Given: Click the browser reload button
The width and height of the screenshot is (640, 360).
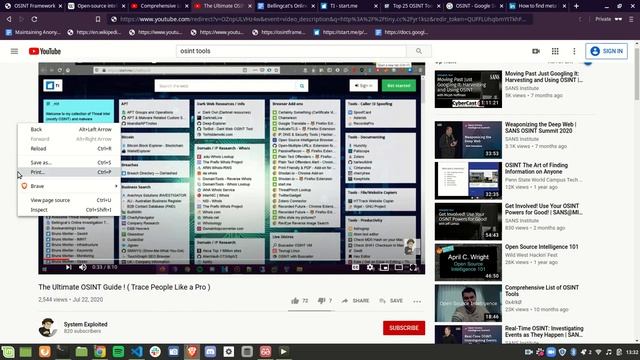Looking at the screenshot, I should tap(34, 19).
